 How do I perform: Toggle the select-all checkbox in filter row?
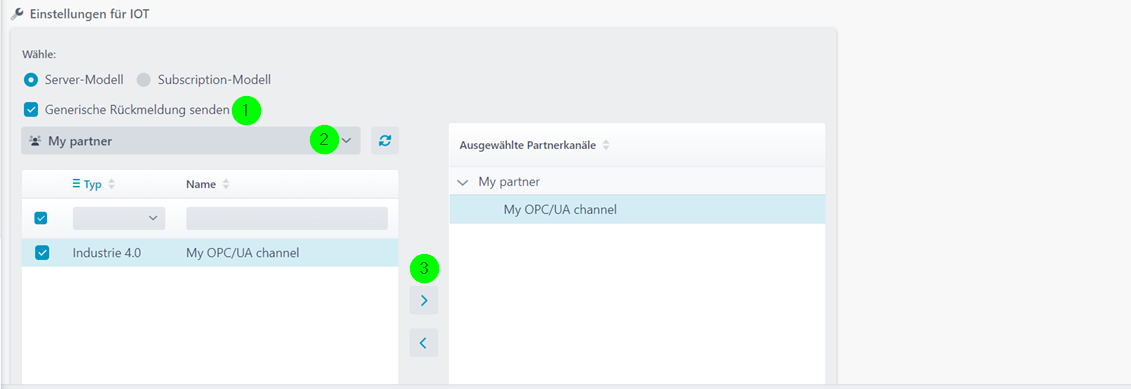(x=42, y=218)
